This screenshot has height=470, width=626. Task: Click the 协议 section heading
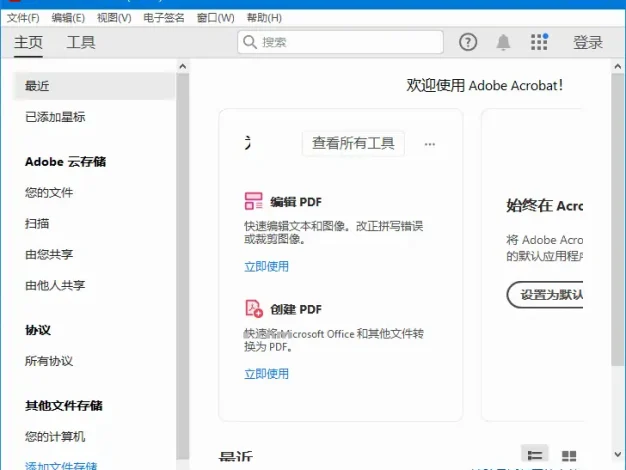[x=38, y=330]
